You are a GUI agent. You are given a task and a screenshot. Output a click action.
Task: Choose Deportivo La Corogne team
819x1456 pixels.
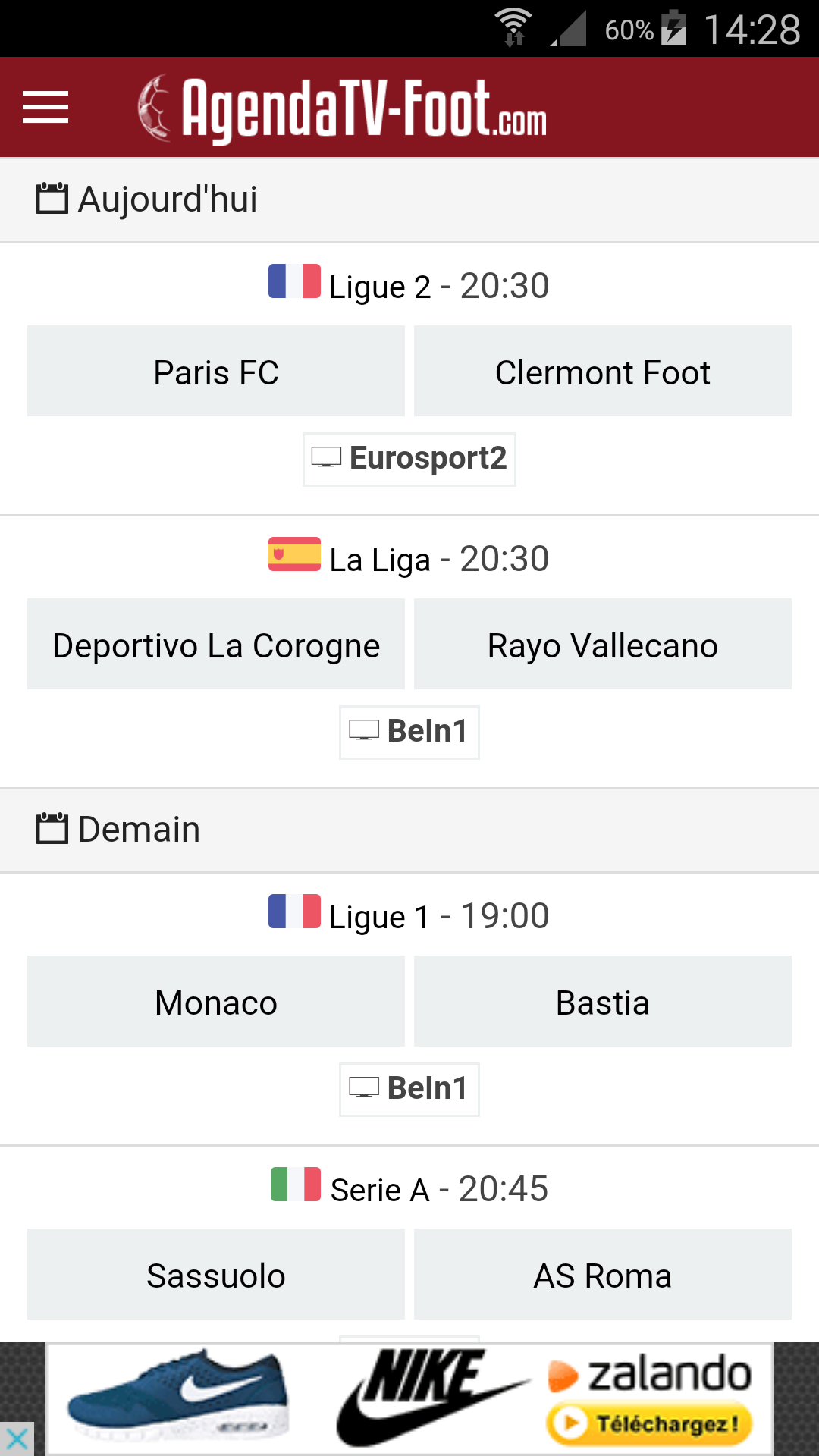216,645
